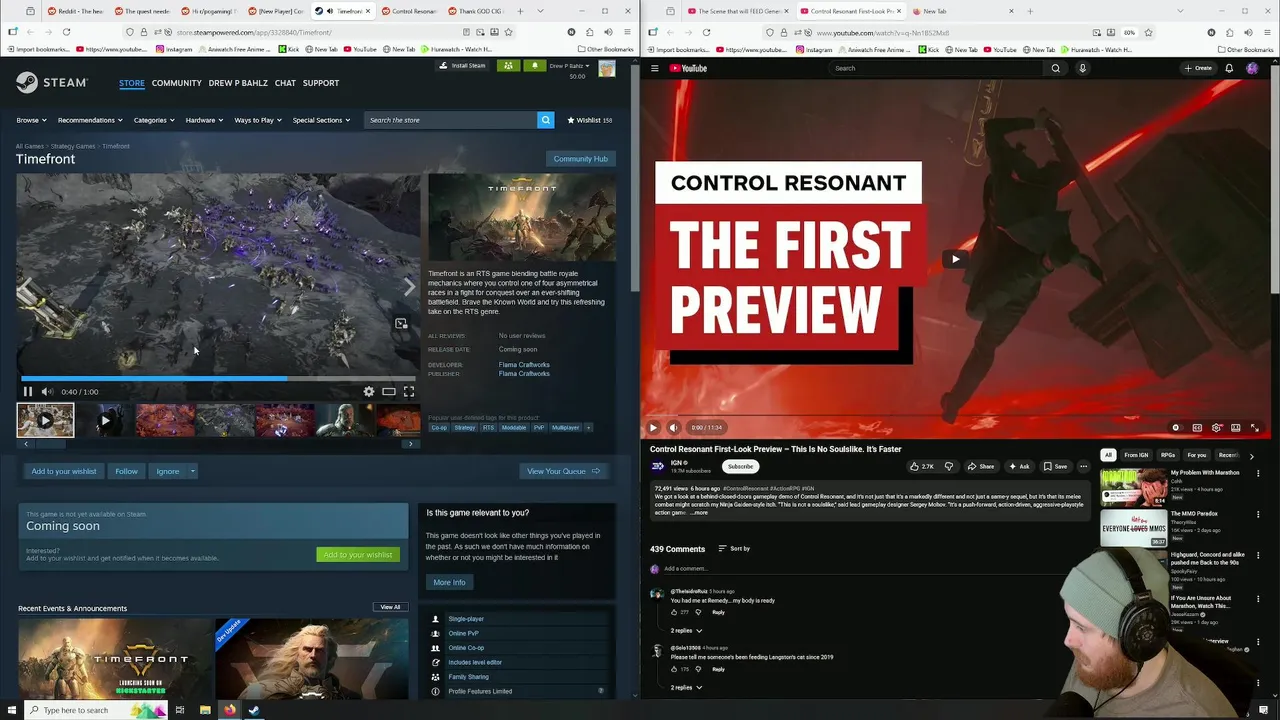This screenshot has width=1280, height=720.
Task: Select COMMUNITY in Steam header
Action: tap(177, 83)
